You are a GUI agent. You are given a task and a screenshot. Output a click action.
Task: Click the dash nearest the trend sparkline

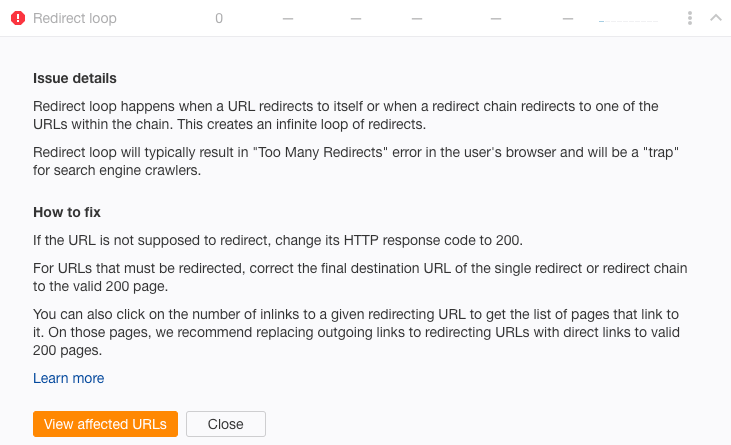click(567, 19)
